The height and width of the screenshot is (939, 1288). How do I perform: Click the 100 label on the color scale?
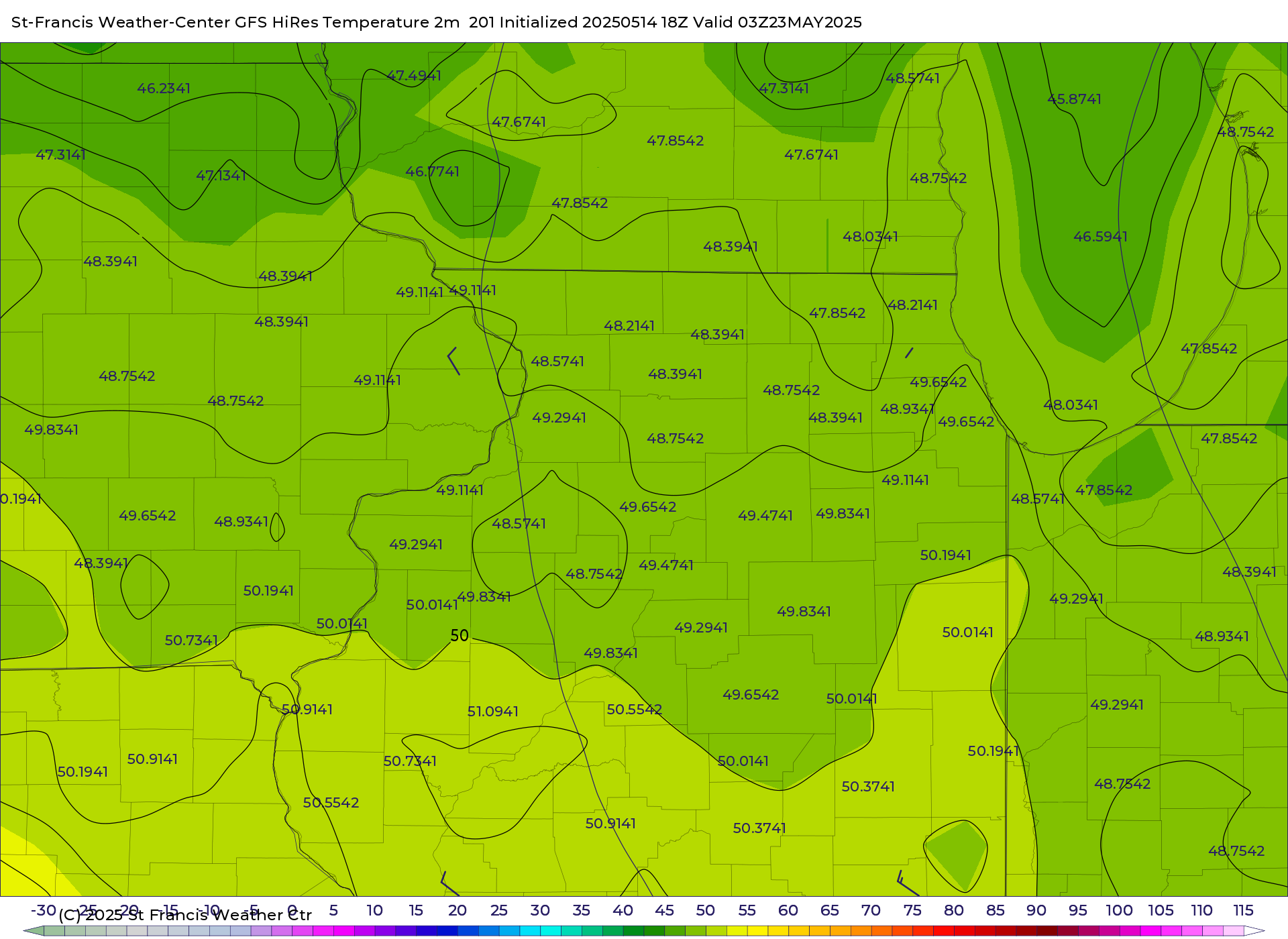coord(1120,911)
